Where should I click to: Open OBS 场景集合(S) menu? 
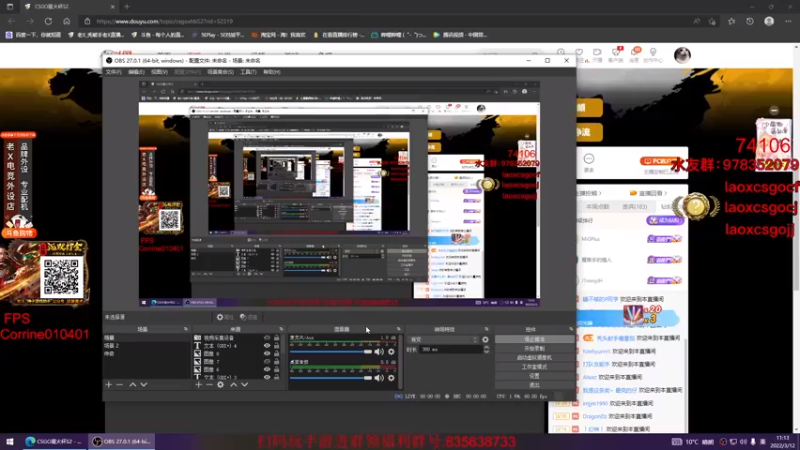(220, 72)
